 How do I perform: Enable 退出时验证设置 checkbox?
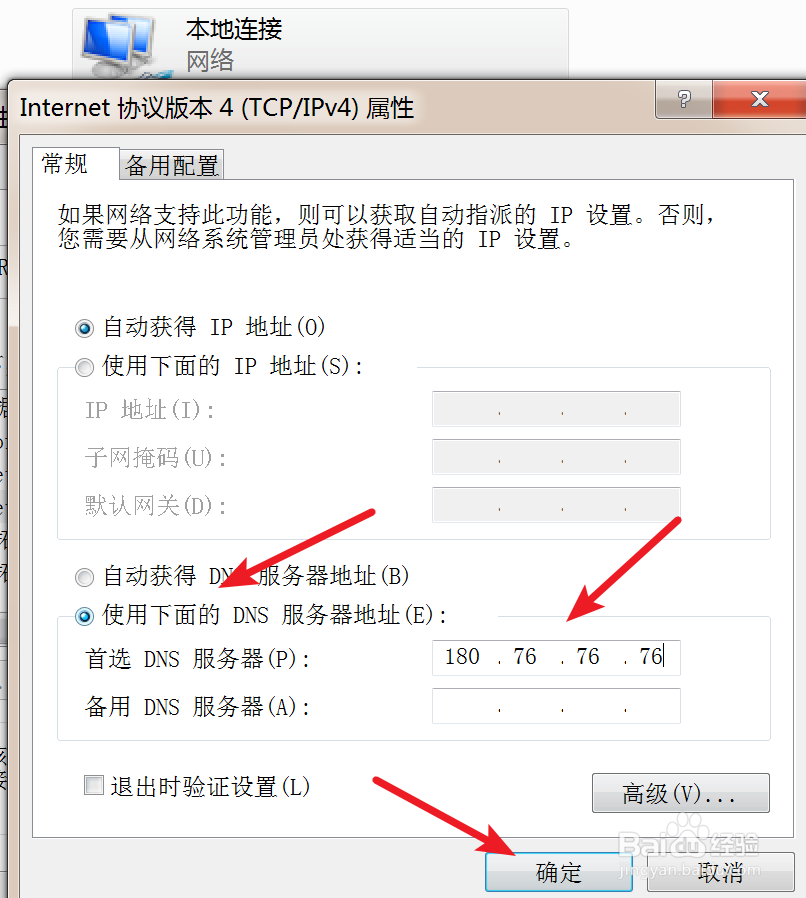[94, 785]
